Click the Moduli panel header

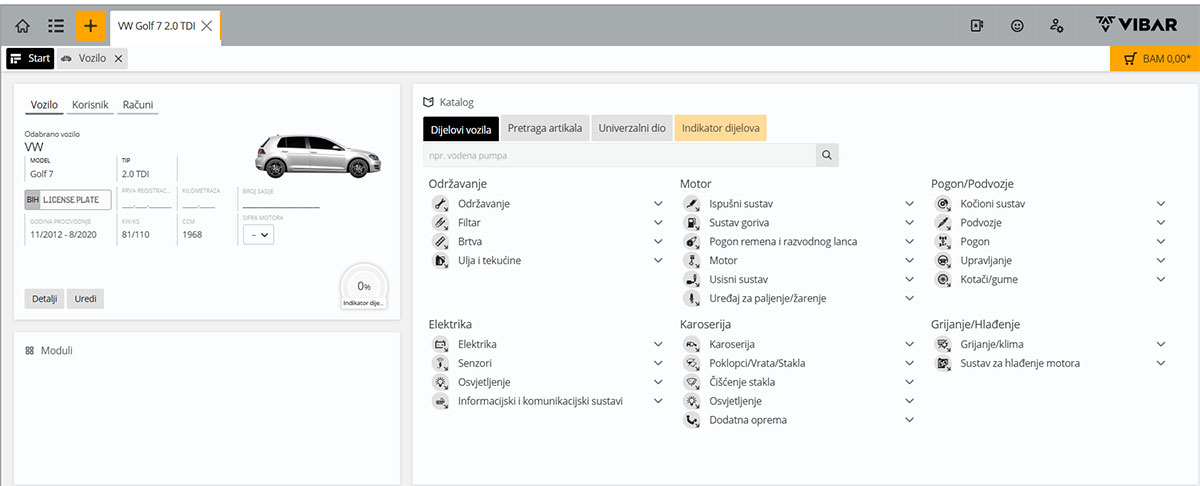pos(49,351)
